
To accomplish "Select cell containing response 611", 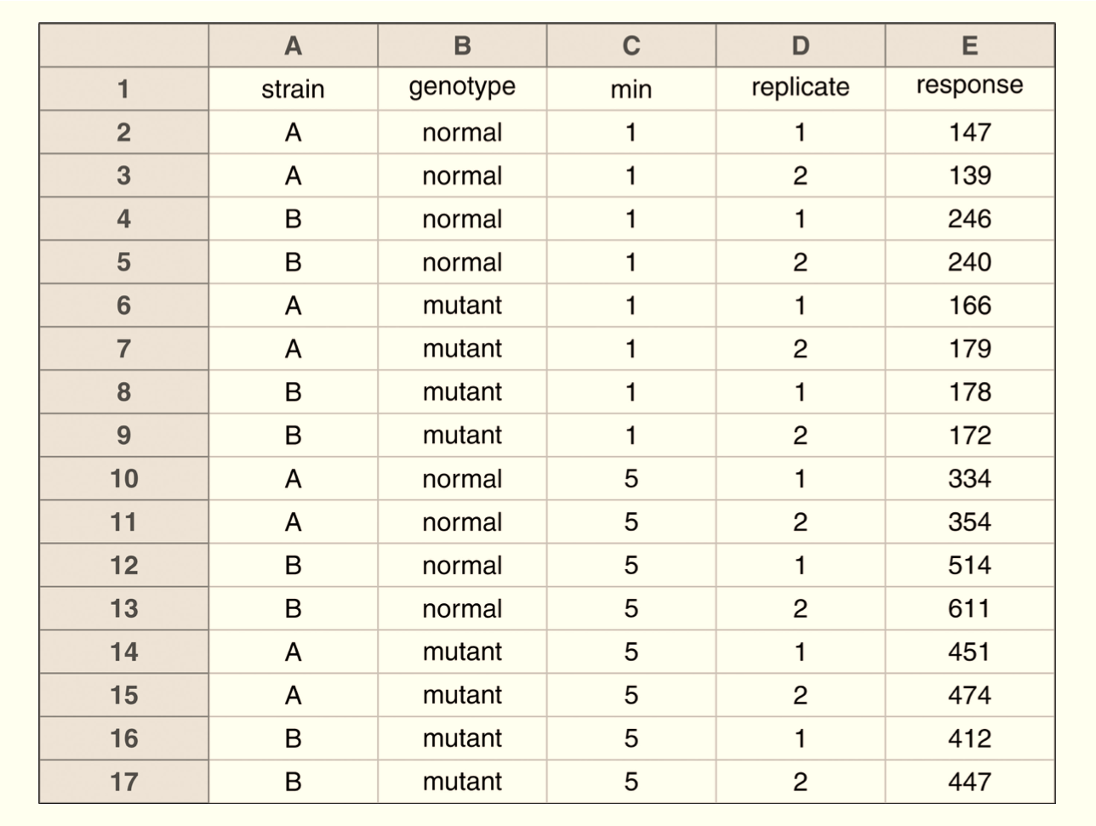I will pos(969,609).
